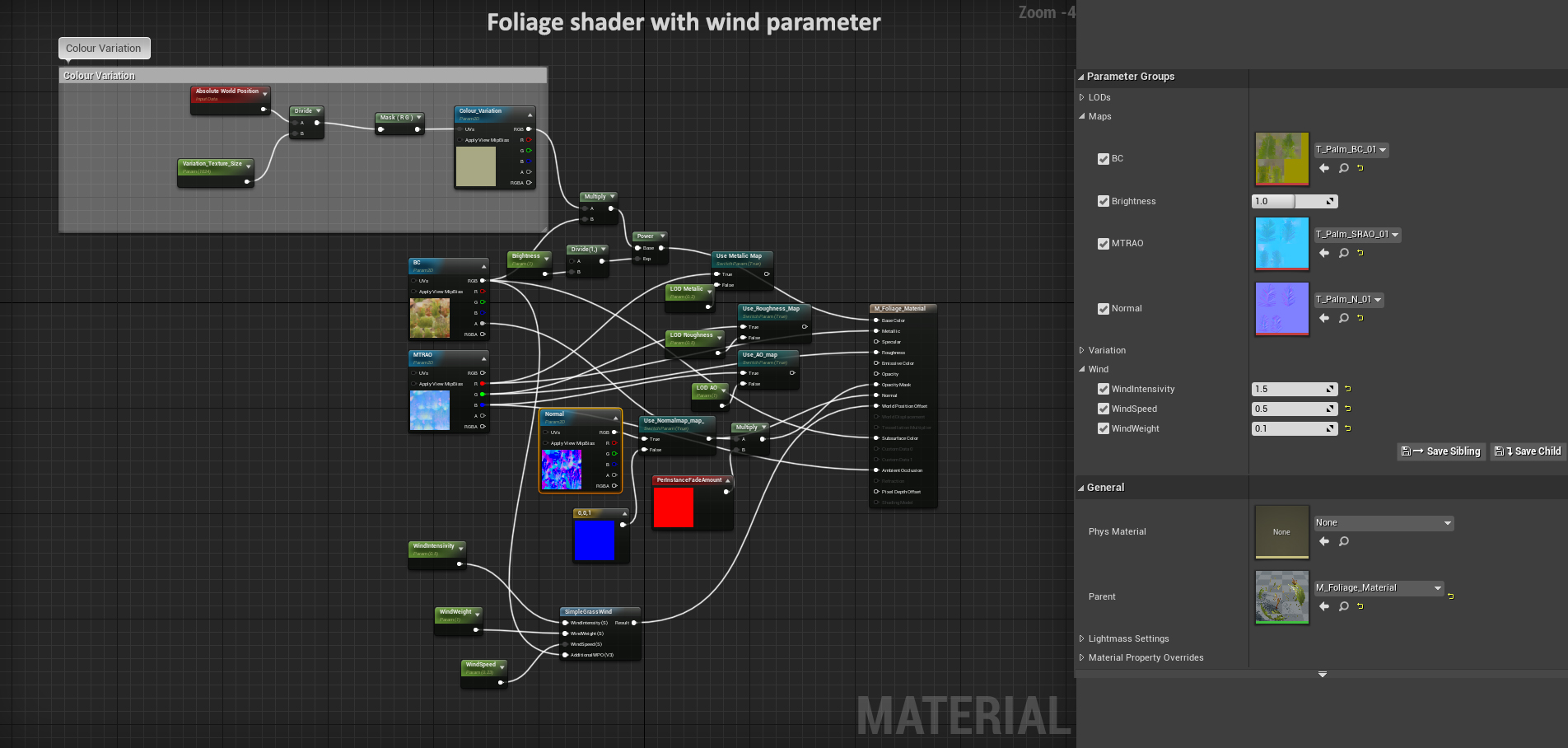Click the Save Child button
The height and width of the screenshot is (748, 1568).
1526,451
